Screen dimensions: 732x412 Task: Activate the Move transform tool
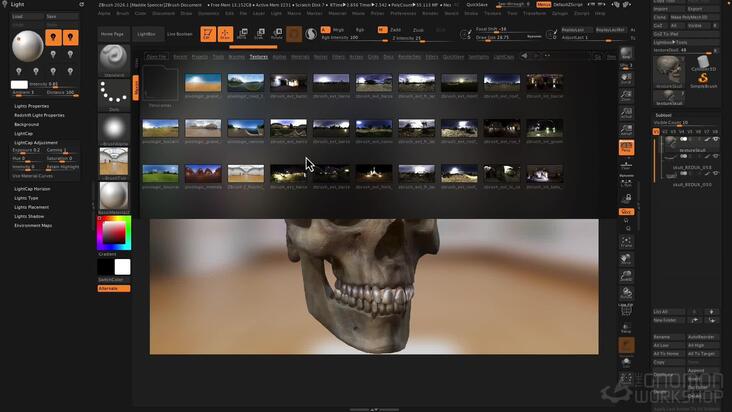pos(242,34)
